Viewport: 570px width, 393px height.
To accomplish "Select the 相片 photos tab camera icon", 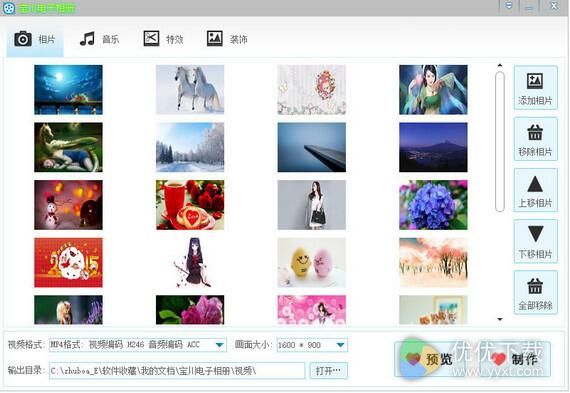I will [x=23, y=39].
